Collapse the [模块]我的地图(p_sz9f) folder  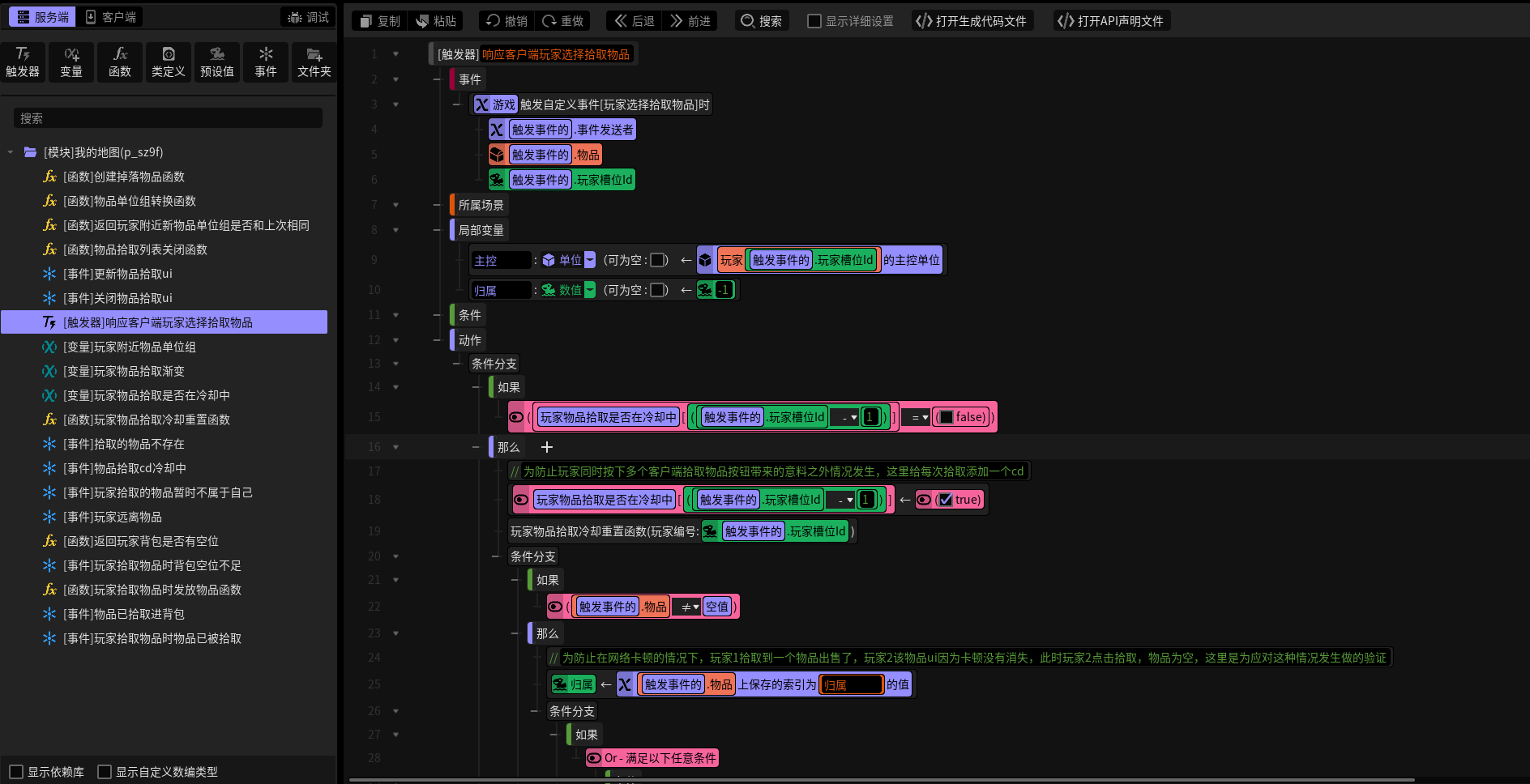pyautogui.click(x=11, y=152)
